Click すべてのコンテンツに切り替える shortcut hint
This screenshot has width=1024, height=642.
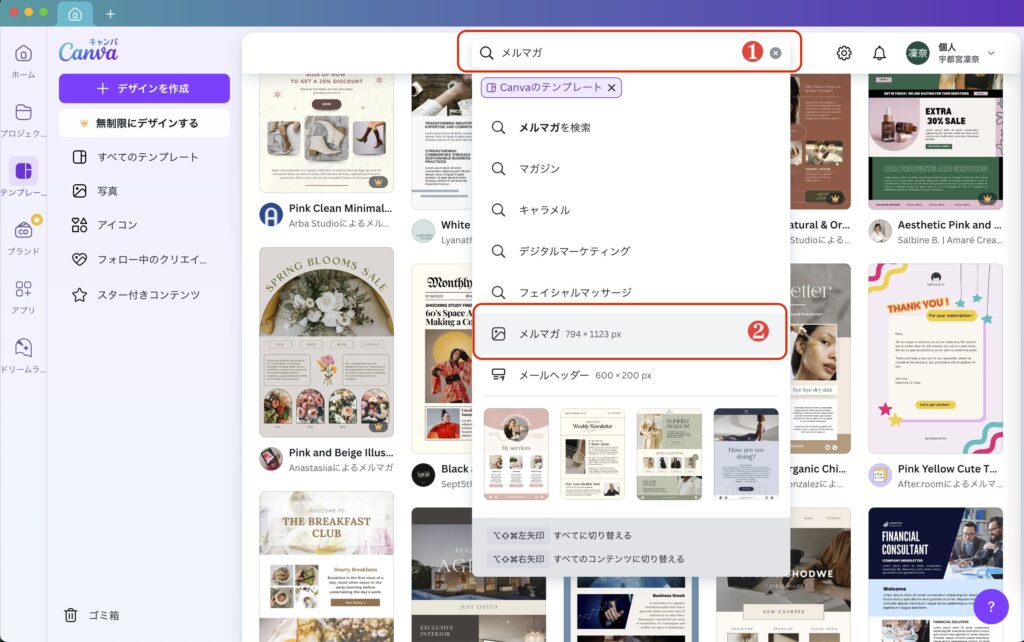(619, 559)
